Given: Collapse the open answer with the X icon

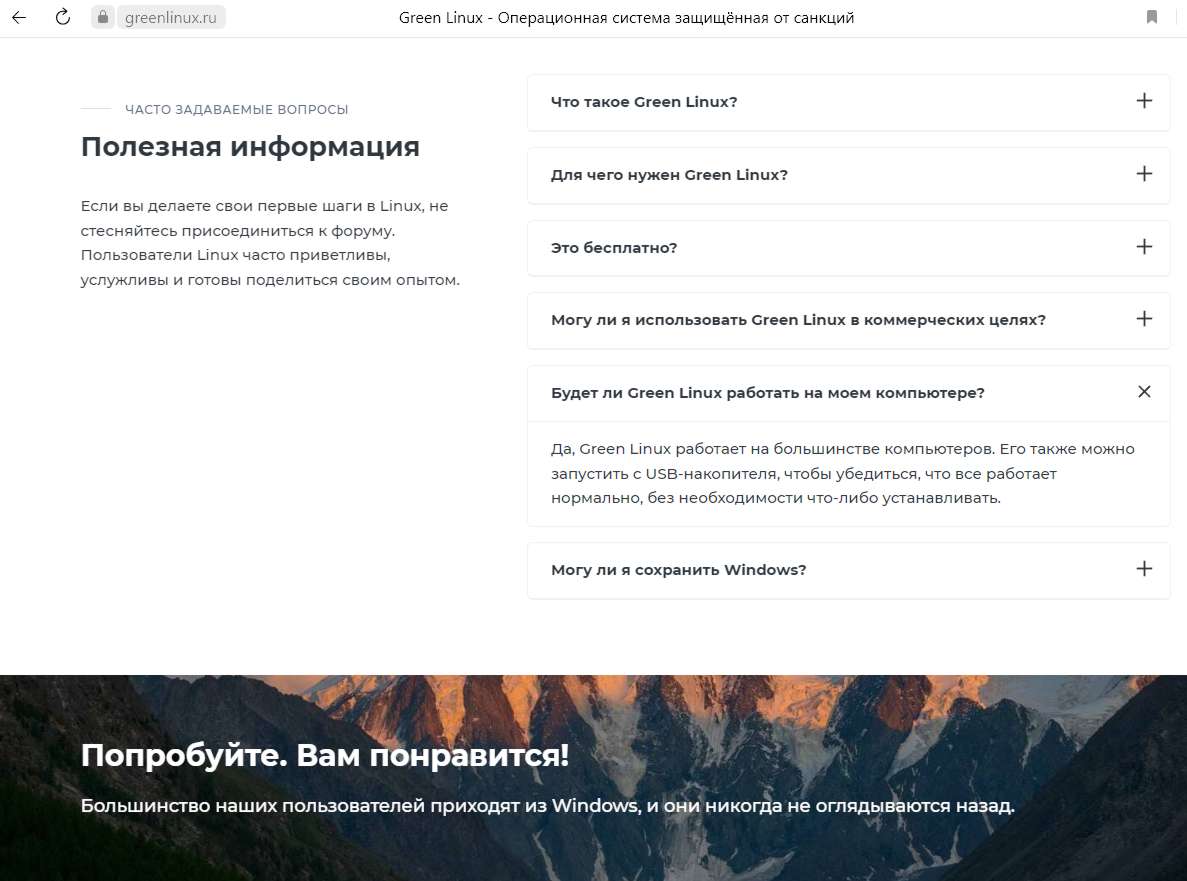Looking at the screenshot, I should (1144, 391).
